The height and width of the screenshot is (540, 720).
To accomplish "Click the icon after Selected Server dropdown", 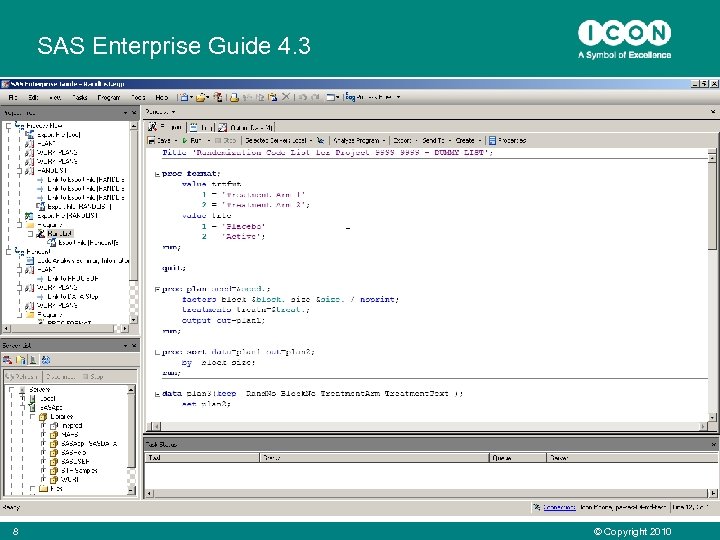I will 321,141.
